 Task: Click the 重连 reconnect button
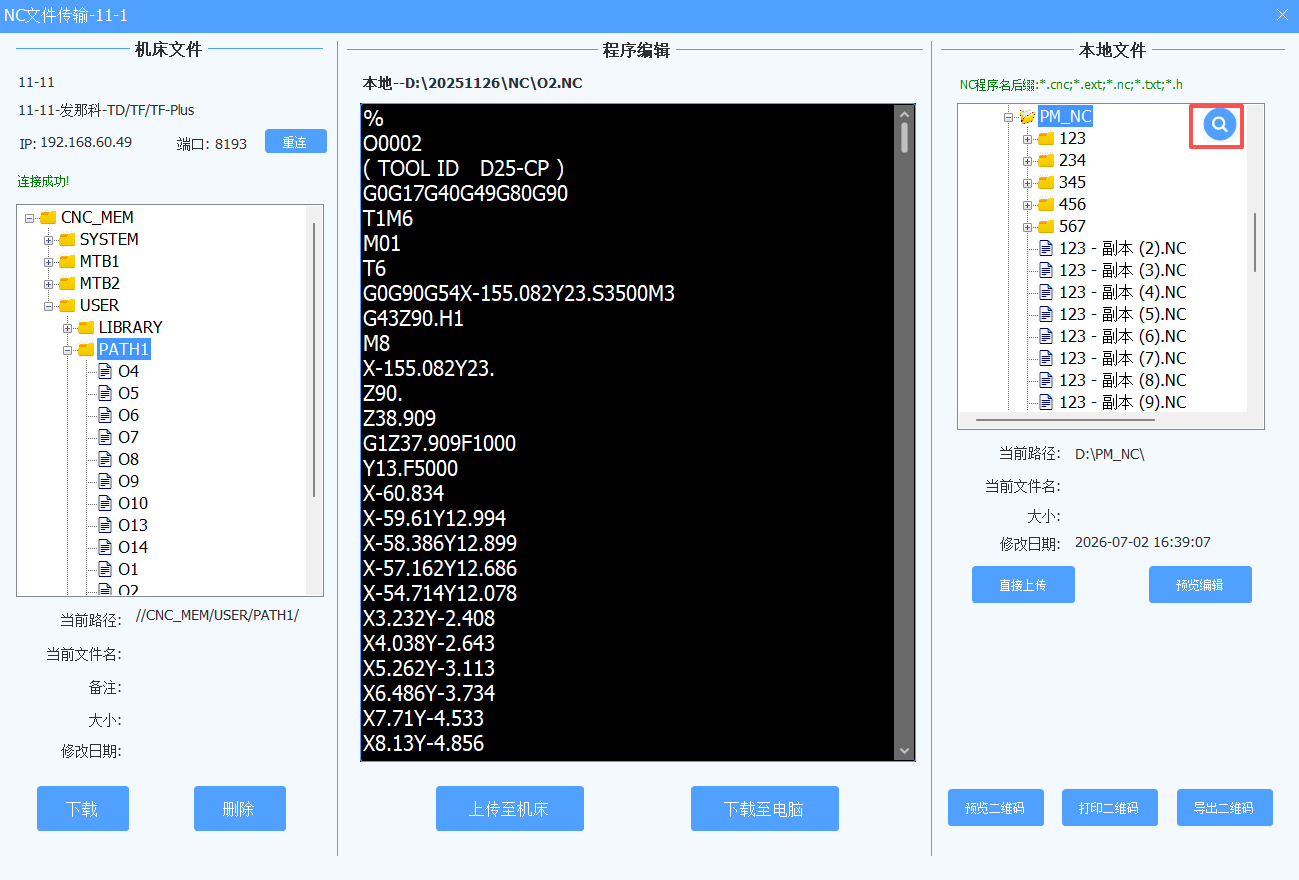295,141
